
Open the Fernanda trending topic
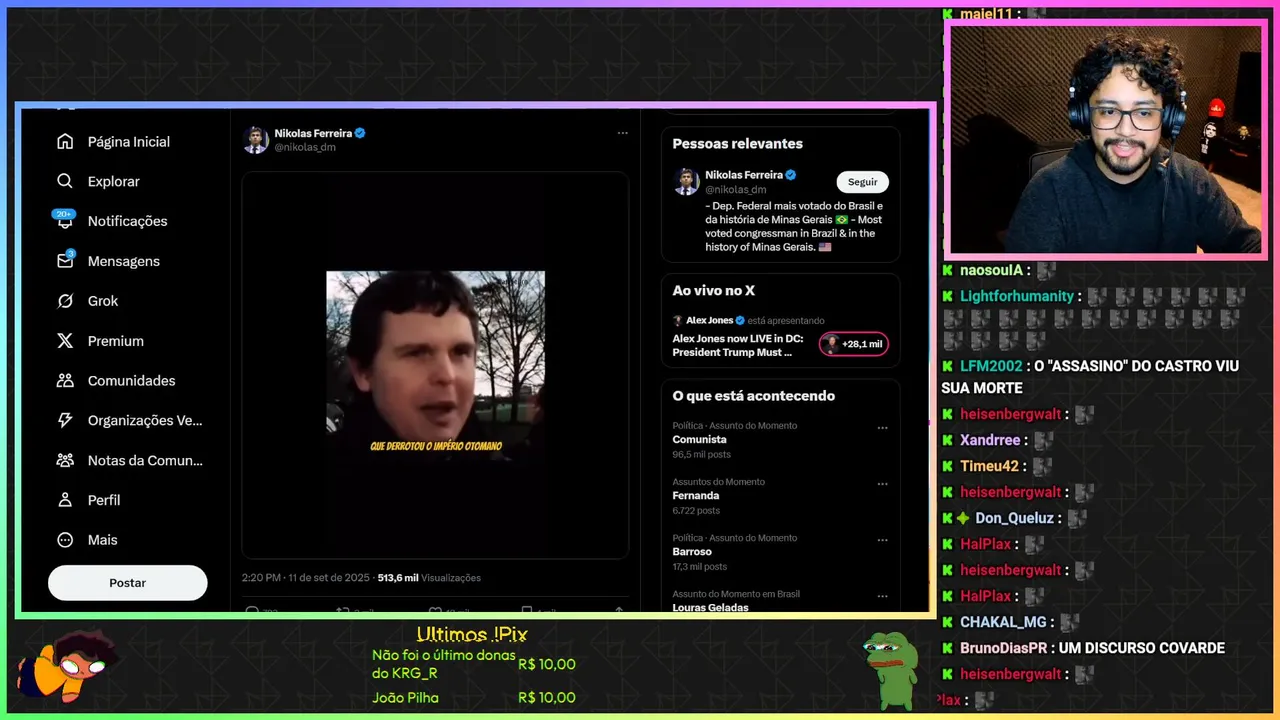click(x=696, y=496)
